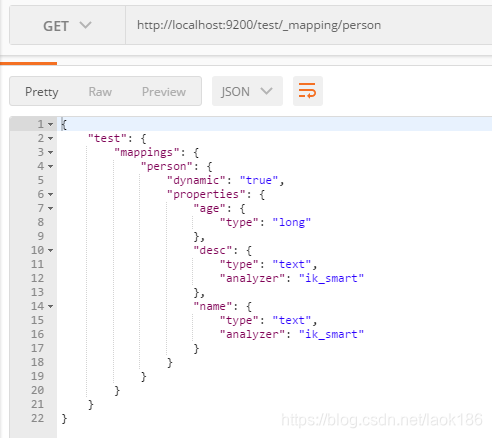This screenshot has height=438, width=492.
Task: Click the "test" key text
Action: point(107,138)
